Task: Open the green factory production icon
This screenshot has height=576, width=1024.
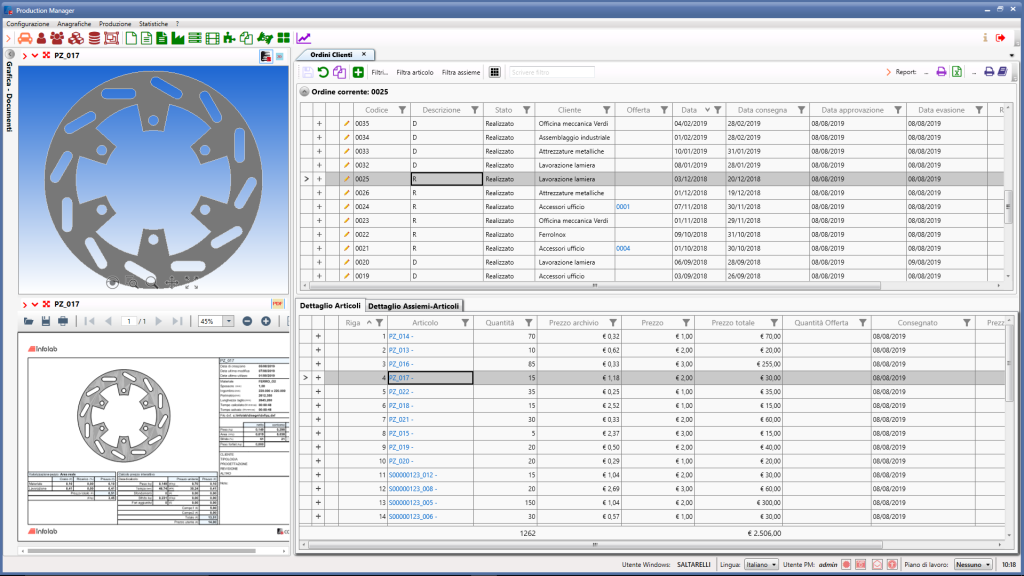Action: pos(178,39)
